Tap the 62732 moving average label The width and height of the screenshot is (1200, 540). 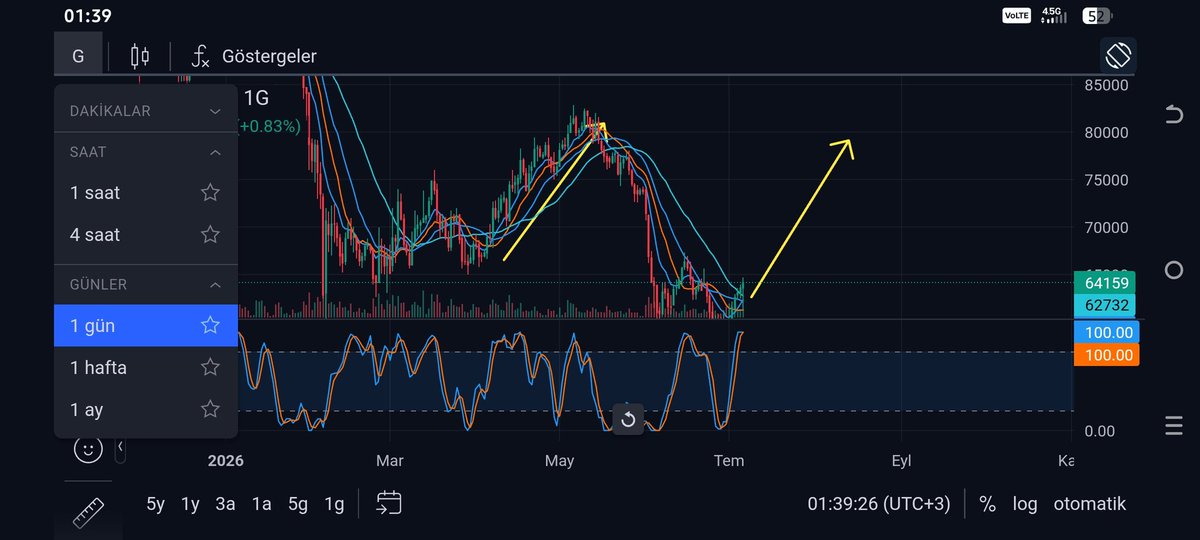[x=1105, y=305]
